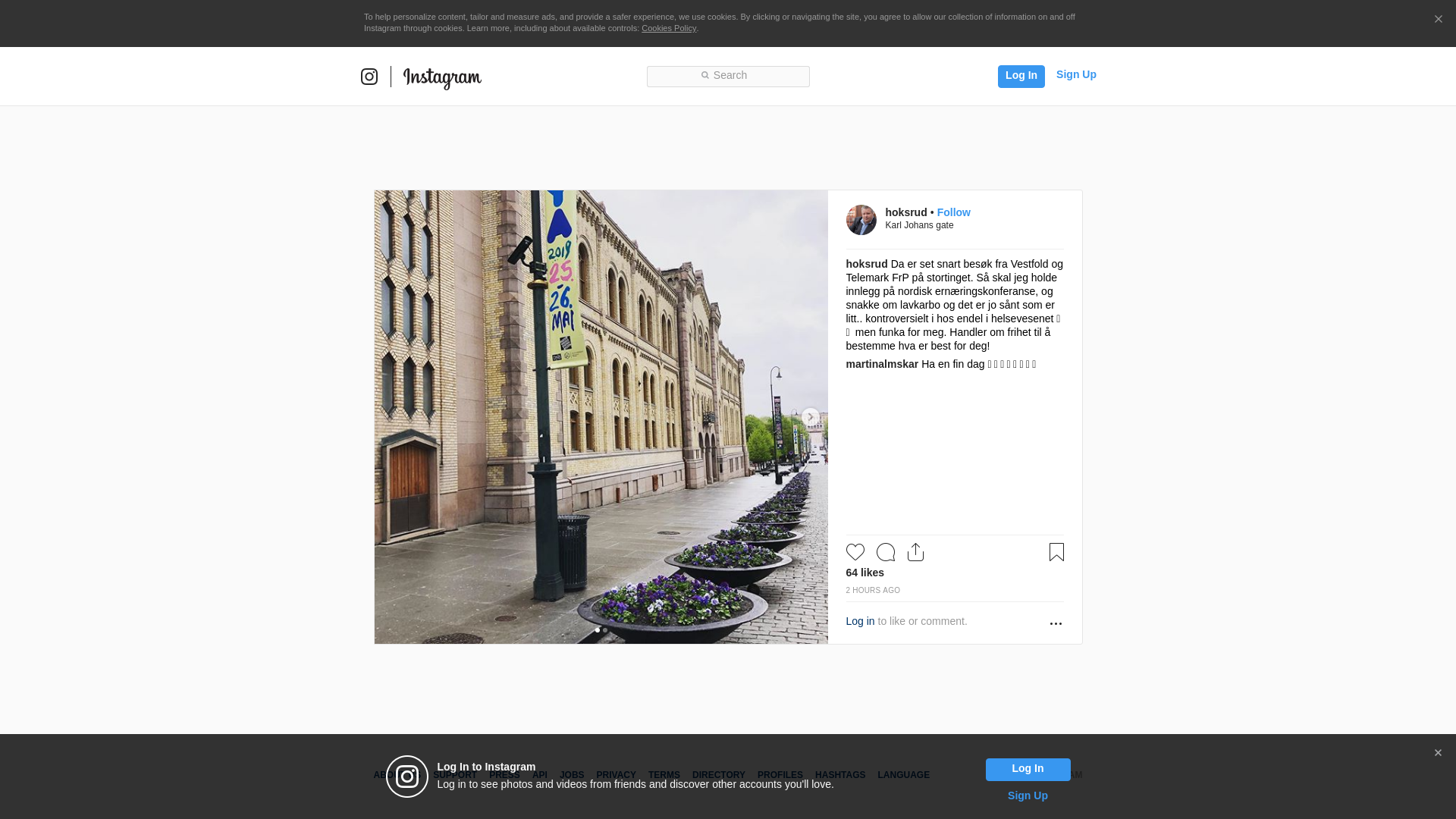Follow the hoksrud account

953,212
